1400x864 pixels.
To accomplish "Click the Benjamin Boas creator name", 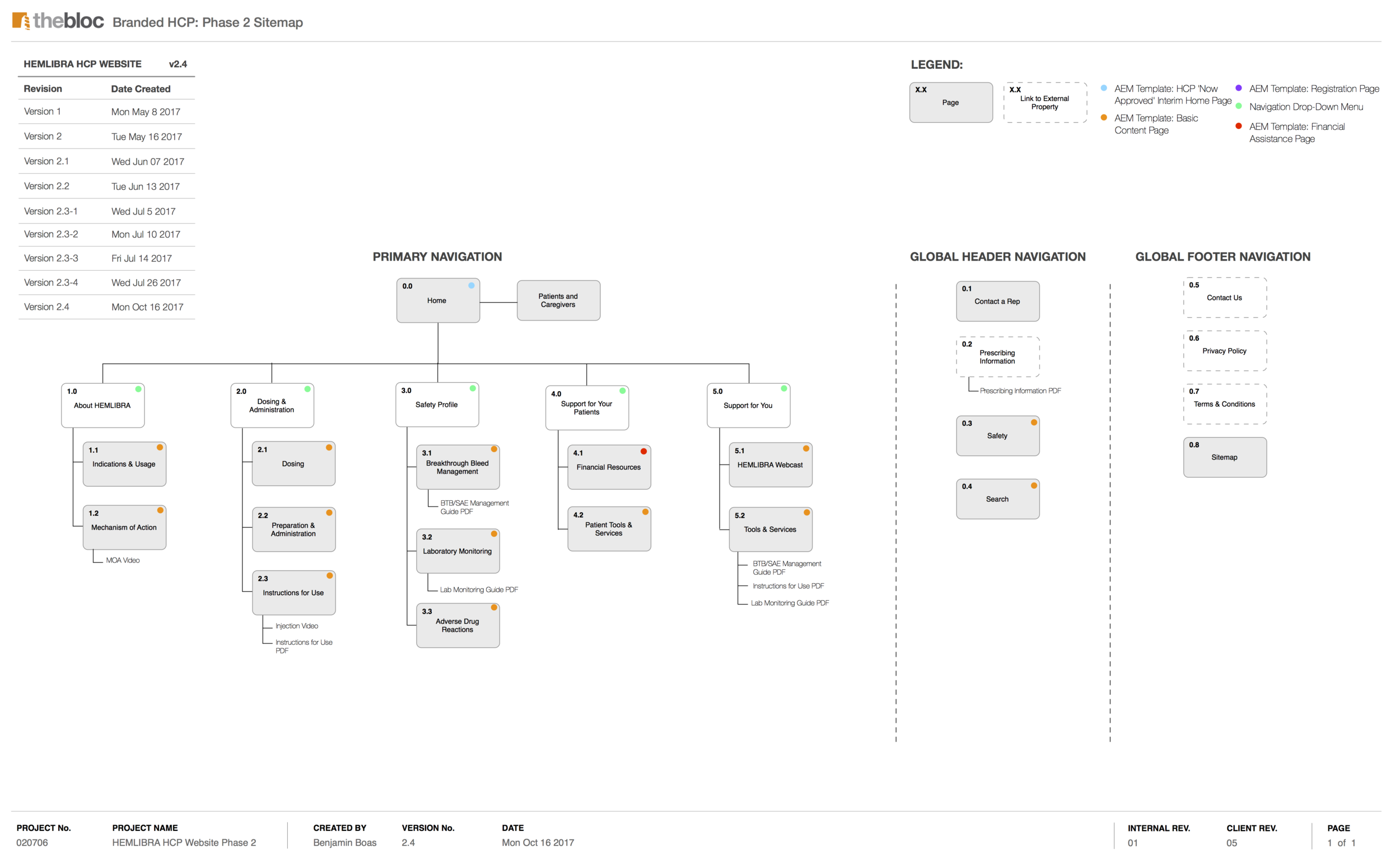I will click(345, 843).
